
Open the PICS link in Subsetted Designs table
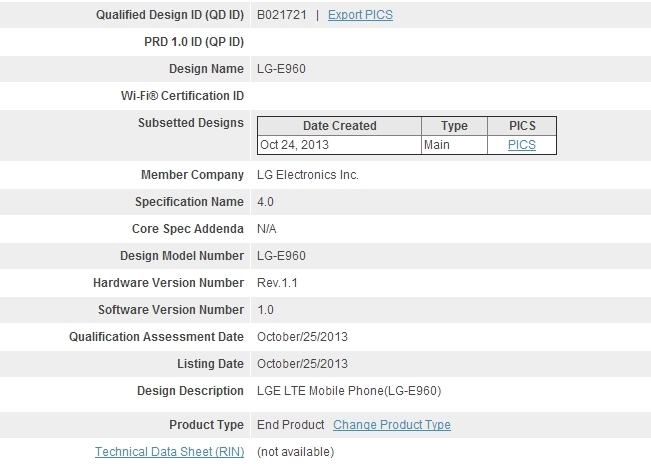[x=521, y=144]
